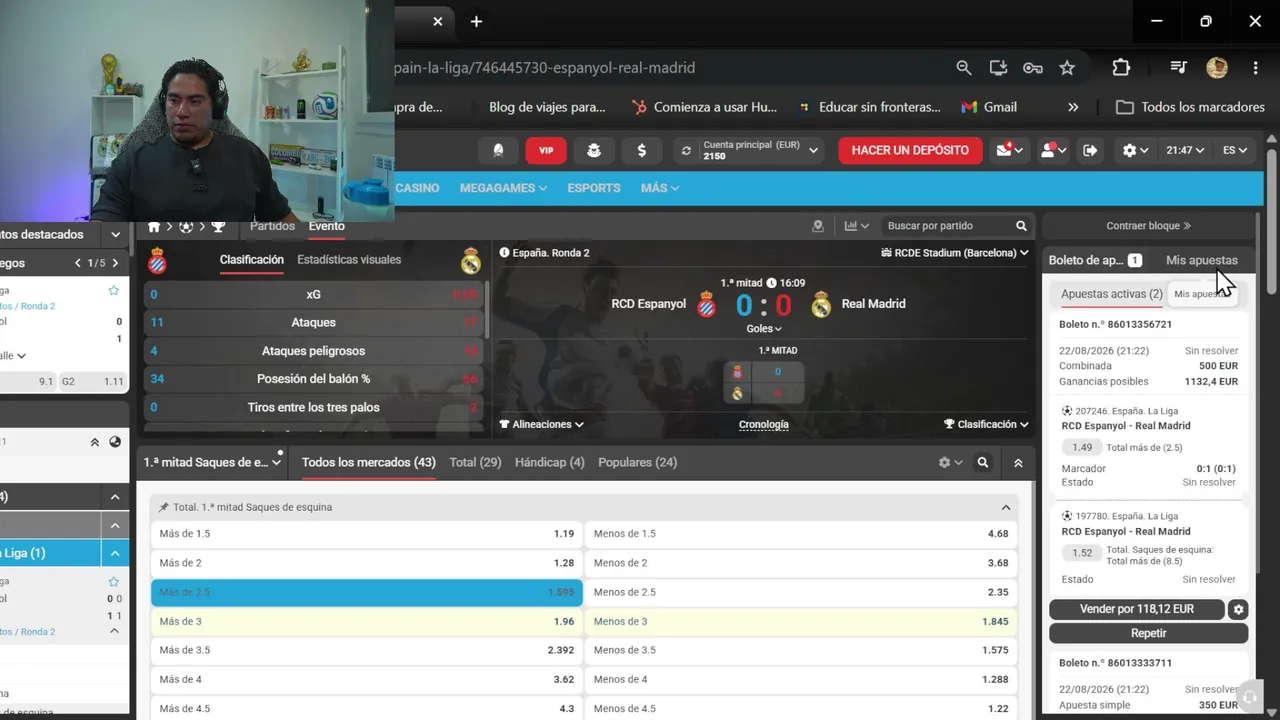This screenshot has width=1280, height=720.
Task: Open the Hándicap (4) tab
Action: 550,462
